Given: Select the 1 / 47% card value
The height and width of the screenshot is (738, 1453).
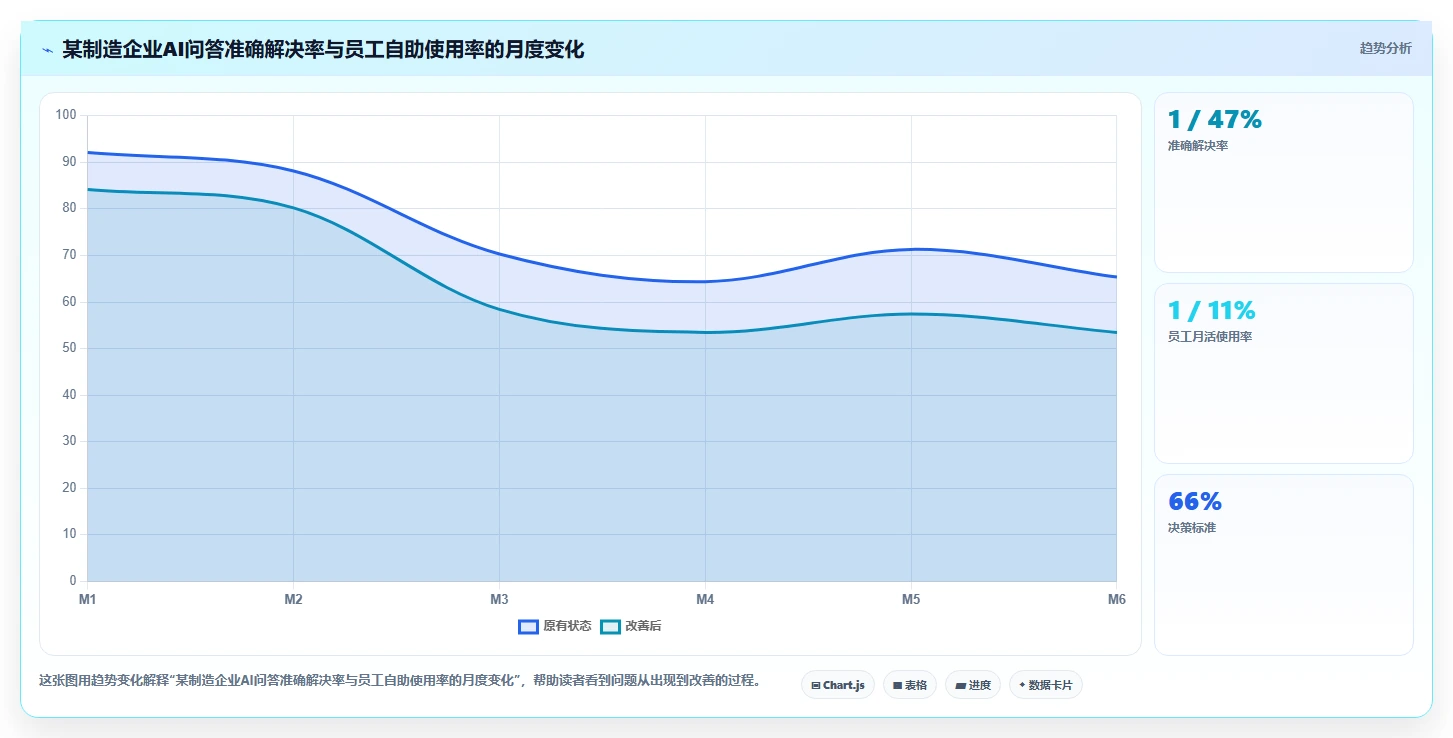Looking at the screenshot, I should point(1215,119).
